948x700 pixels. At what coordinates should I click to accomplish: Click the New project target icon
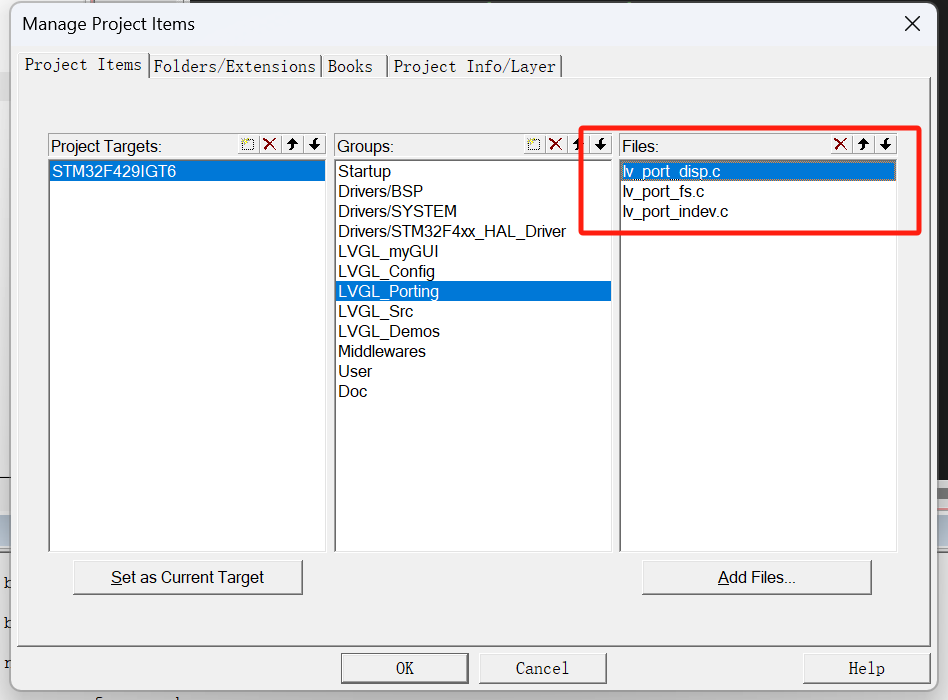point(248,145)
